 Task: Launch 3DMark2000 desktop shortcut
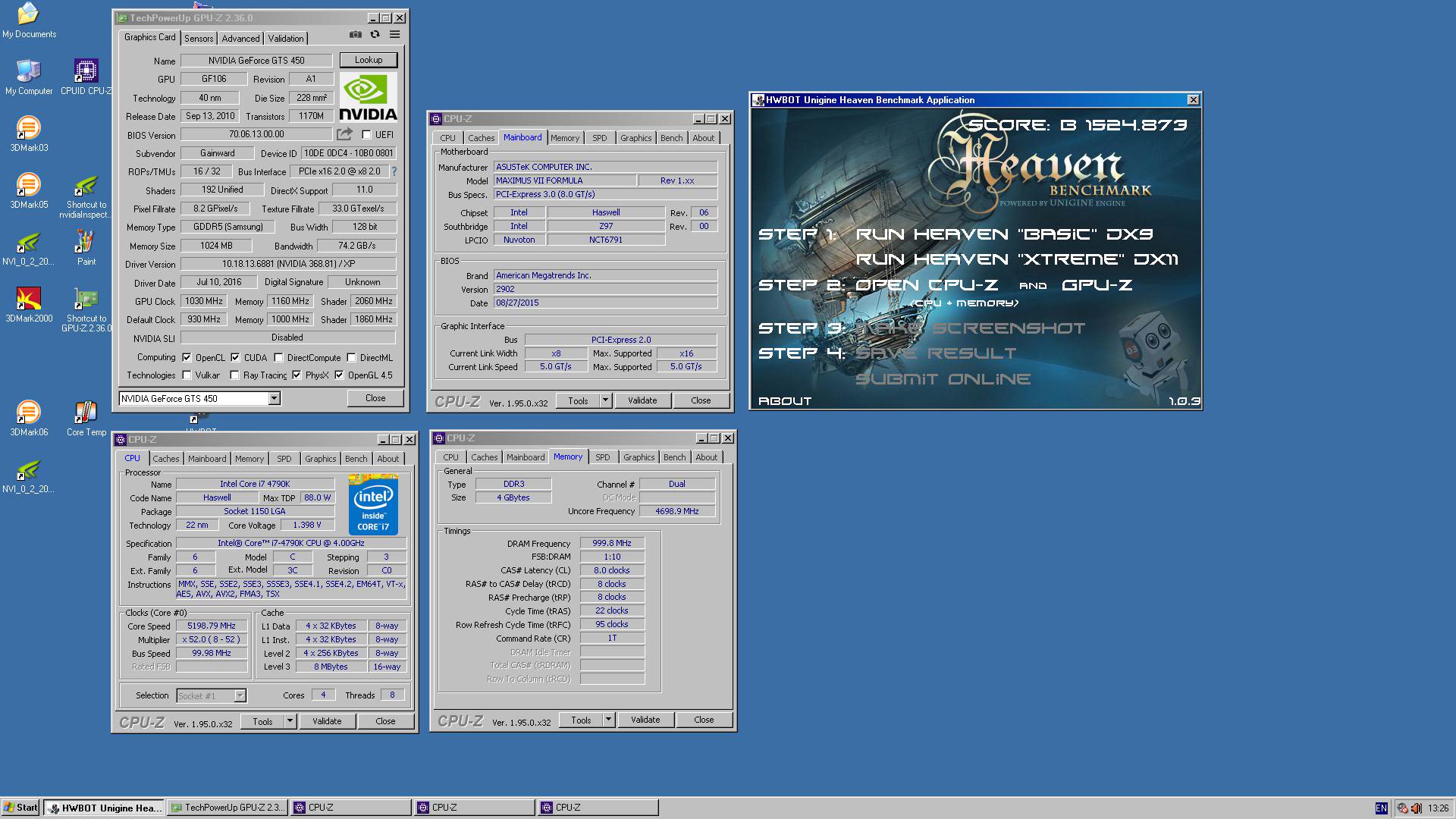click(28, 305)
